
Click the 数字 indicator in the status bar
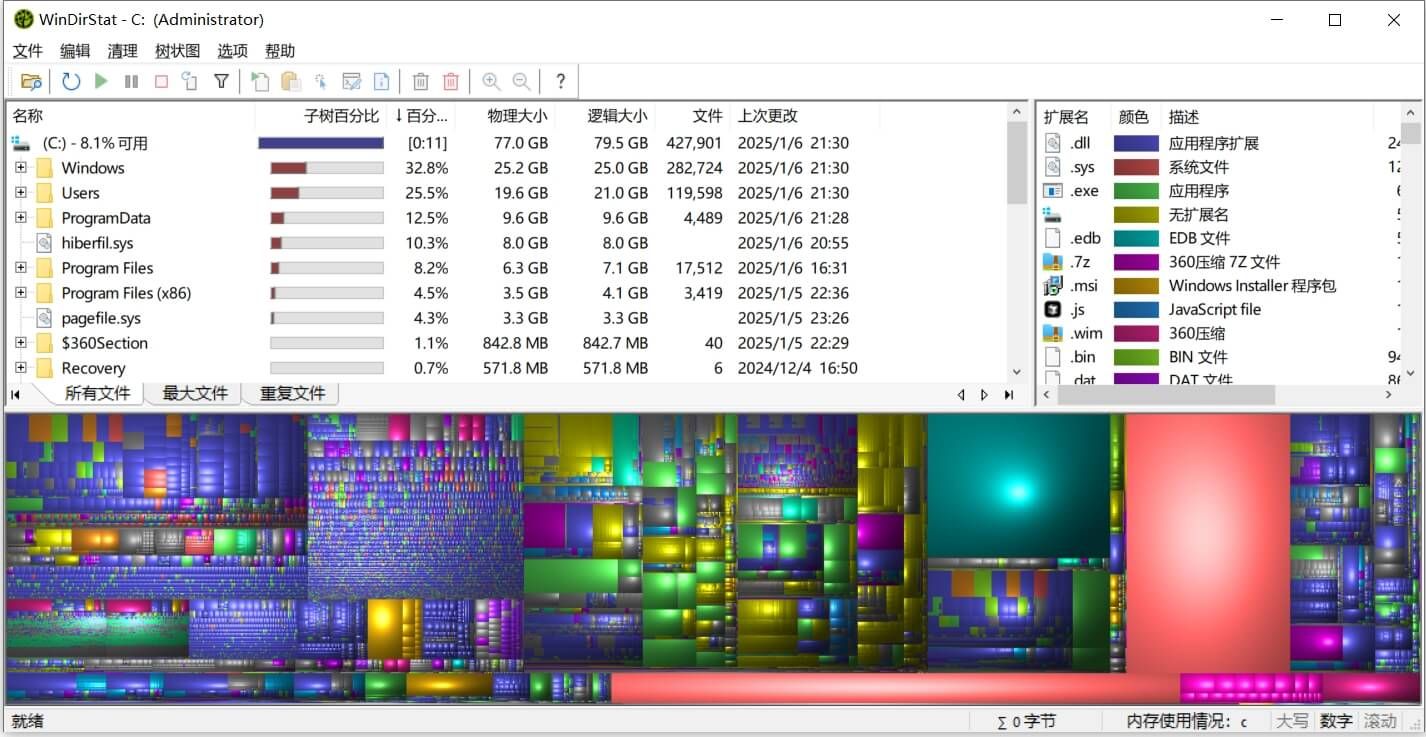pos(1336,721)
